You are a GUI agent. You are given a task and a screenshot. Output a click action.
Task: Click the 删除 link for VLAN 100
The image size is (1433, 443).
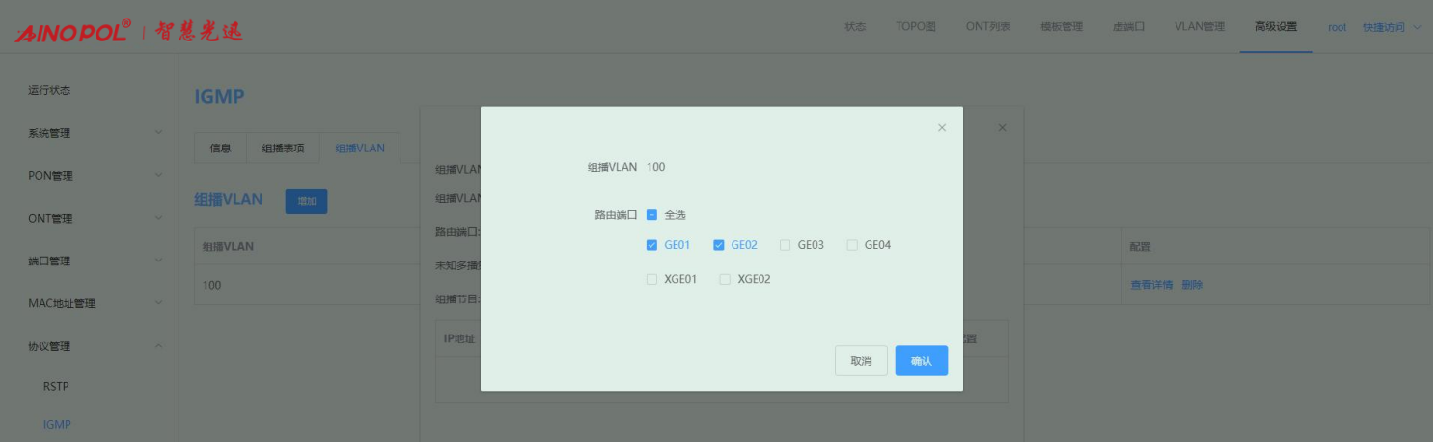pos(1192,285)
